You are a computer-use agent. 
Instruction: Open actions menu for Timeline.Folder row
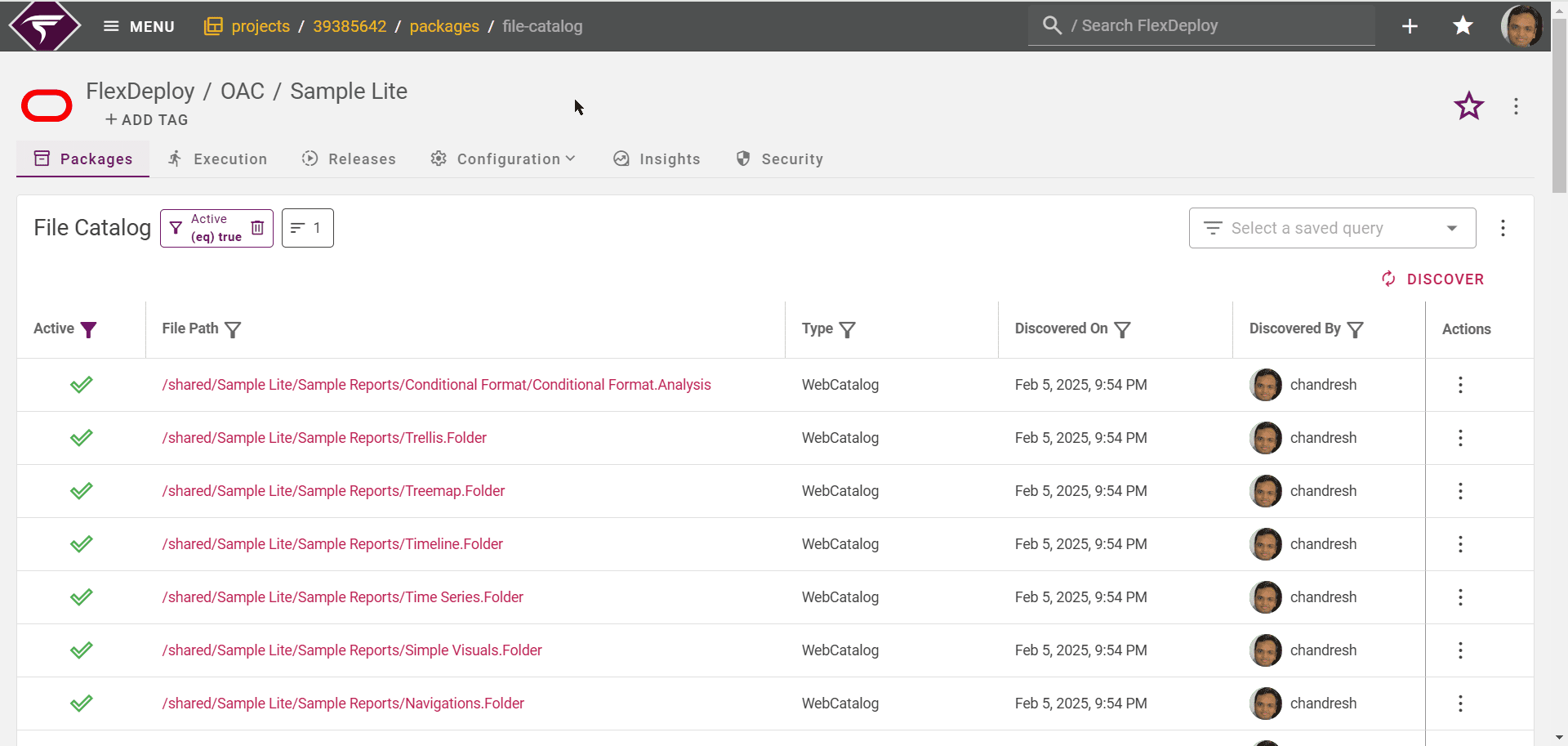pyautogui.click(x=1460, y=544)
